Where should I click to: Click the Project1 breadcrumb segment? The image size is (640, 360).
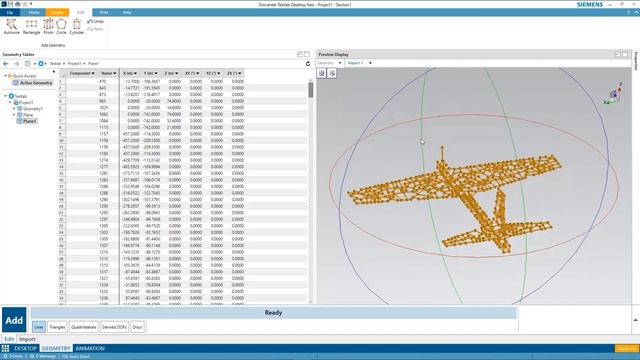pyautogui.click(x=74, y=64)
